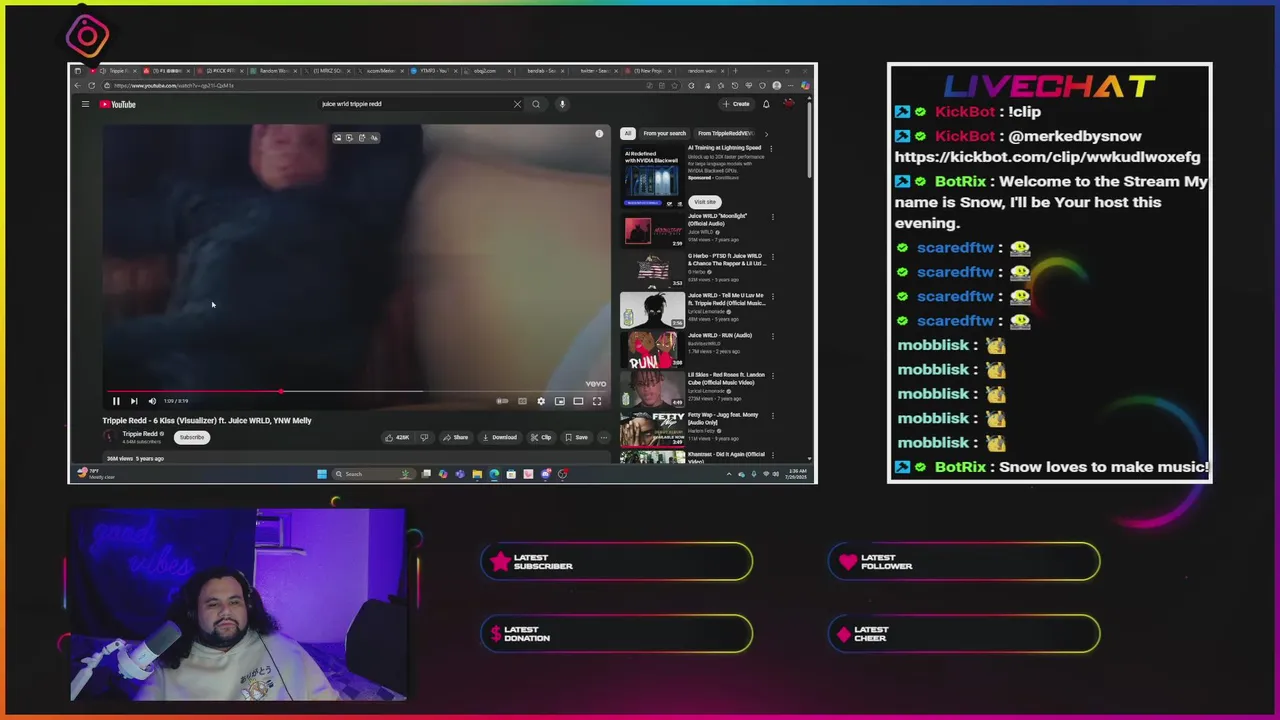Select From your search chip

(x=664, y=133)
